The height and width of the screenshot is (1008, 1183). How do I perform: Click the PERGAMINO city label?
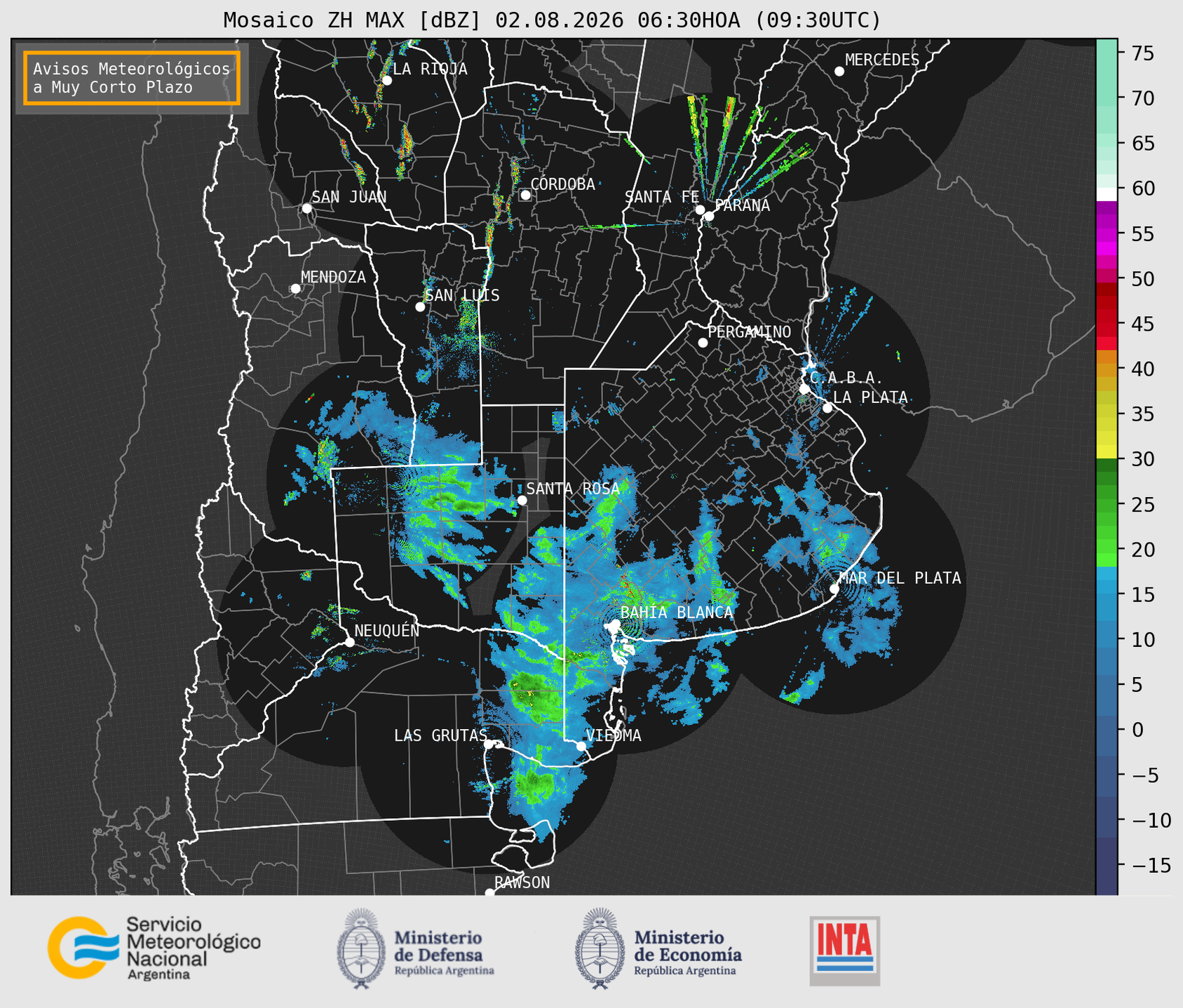coord(750,332)
